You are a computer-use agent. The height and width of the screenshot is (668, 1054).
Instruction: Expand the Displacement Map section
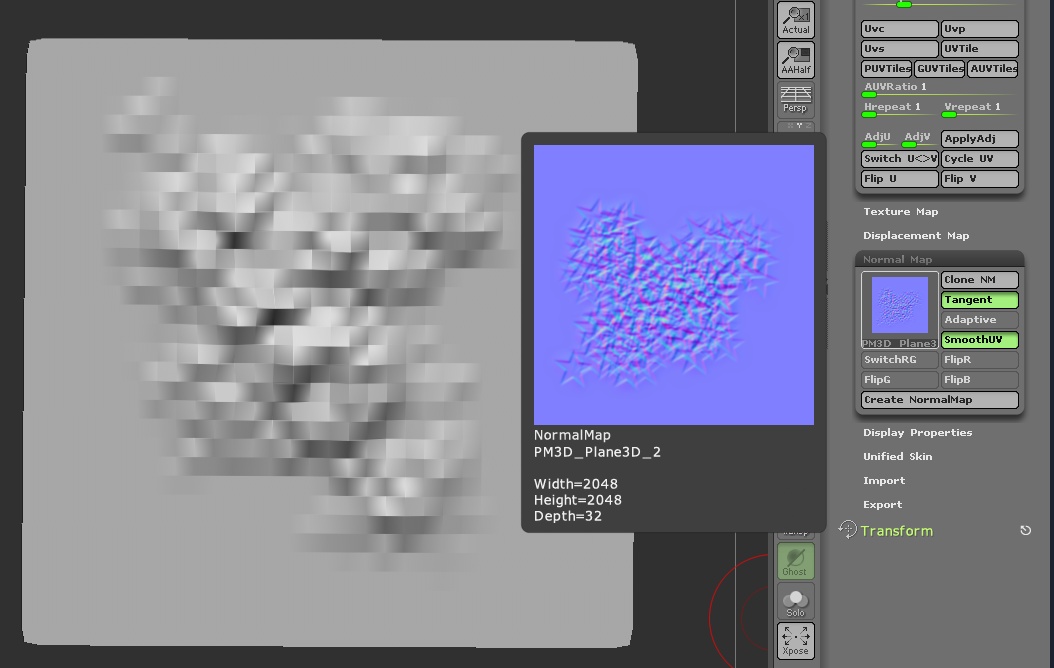coord(916,236)
